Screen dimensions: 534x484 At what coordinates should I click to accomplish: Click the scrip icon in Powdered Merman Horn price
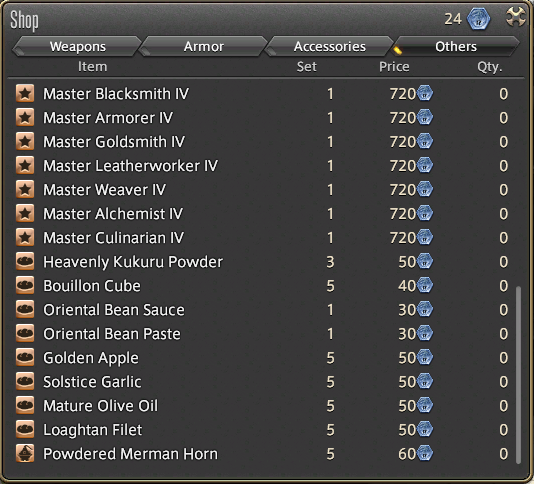425,453
